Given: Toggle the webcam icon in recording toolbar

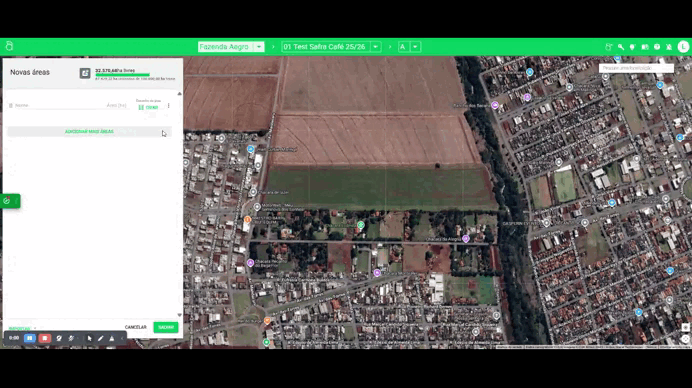Looking at the screenshot, I should (59, 339).
